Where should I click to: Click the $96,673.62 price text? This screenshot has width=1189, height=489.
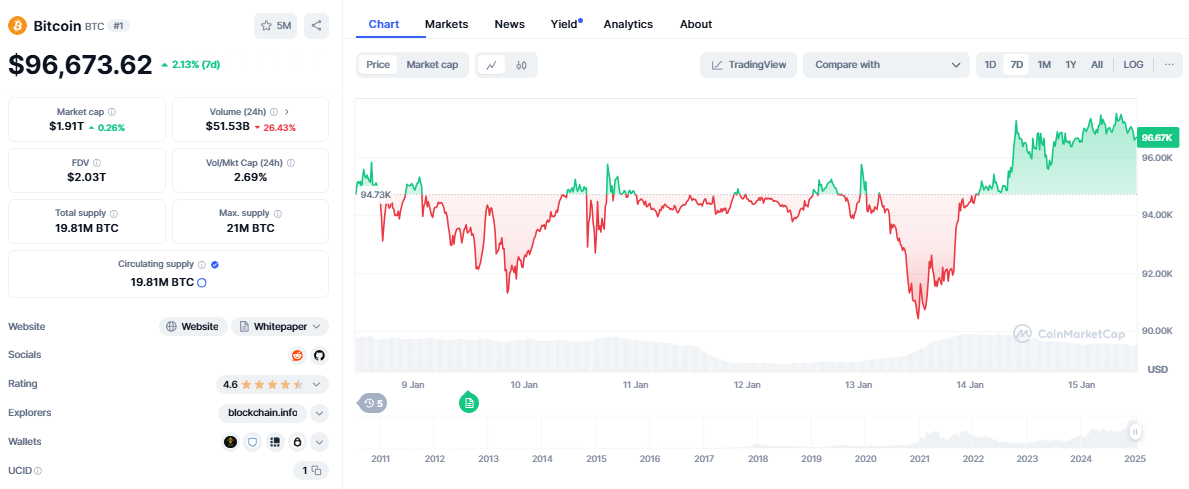coord(80,64)
